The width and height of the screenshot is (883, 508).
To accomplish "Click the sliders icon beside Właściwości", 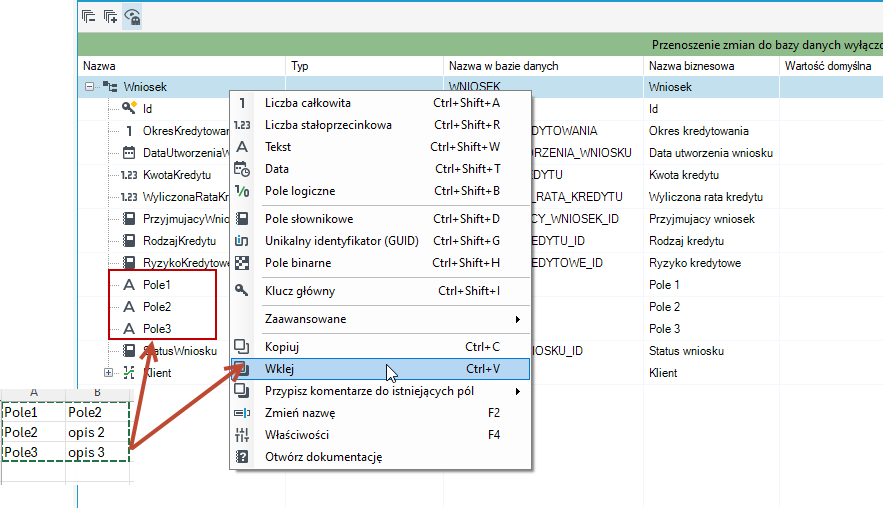I will [x=242, y=435].
